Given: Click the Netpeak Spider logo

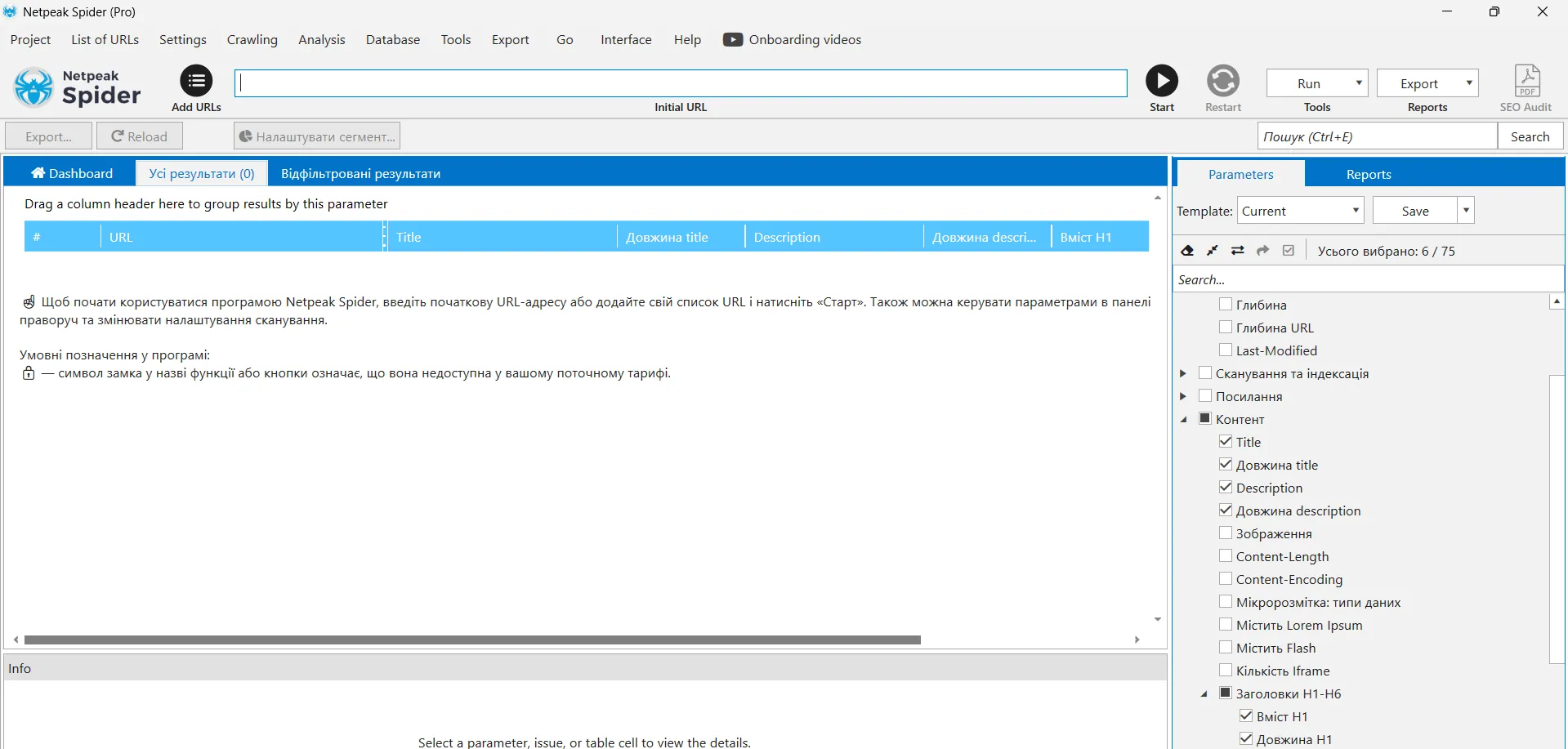Looking at the screenshot, I should pyautogui.click(x=78, y=87).
